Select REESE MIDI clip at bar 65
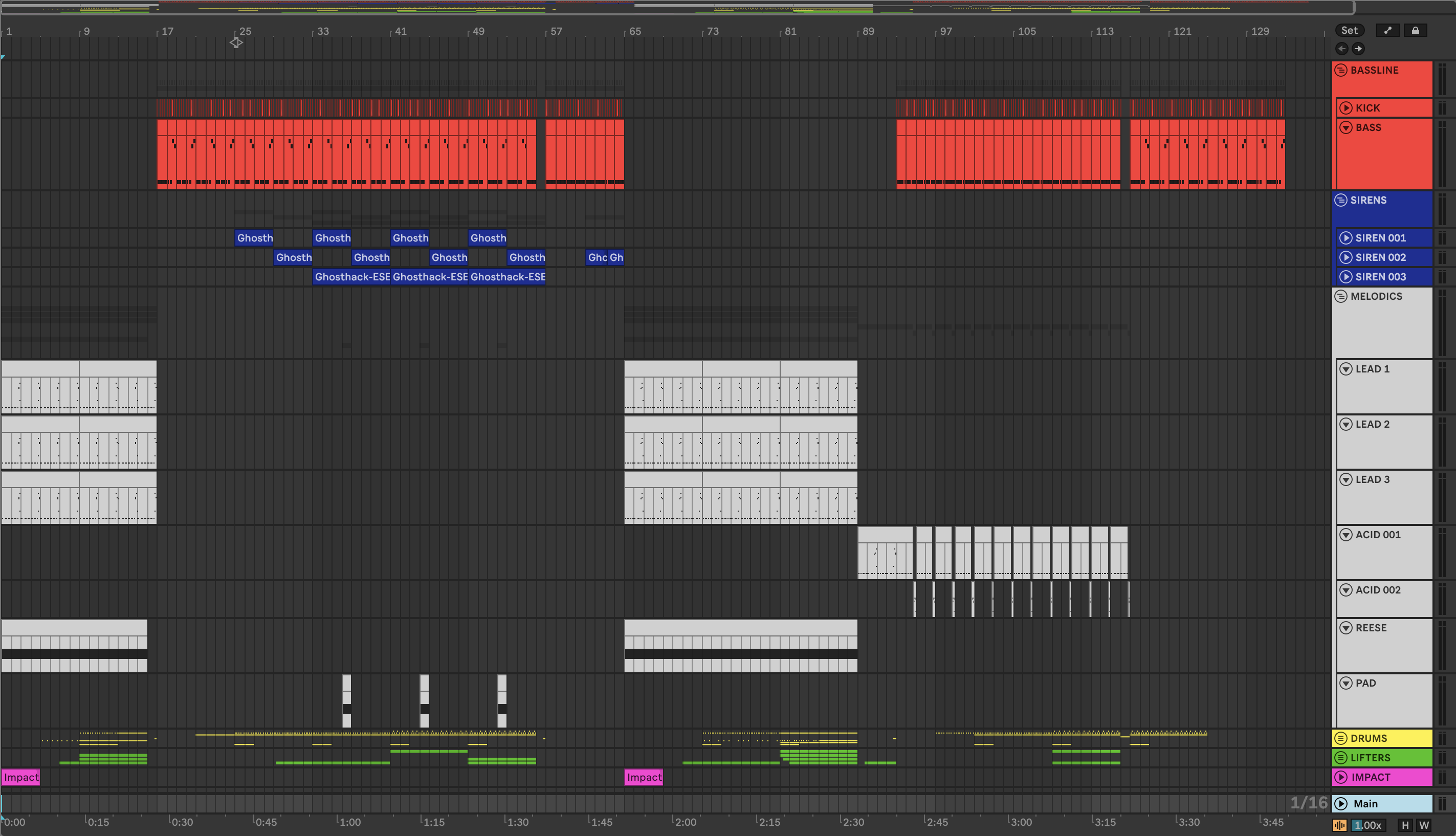Viewport: 1456px width, 836px height. pos(741,645)
